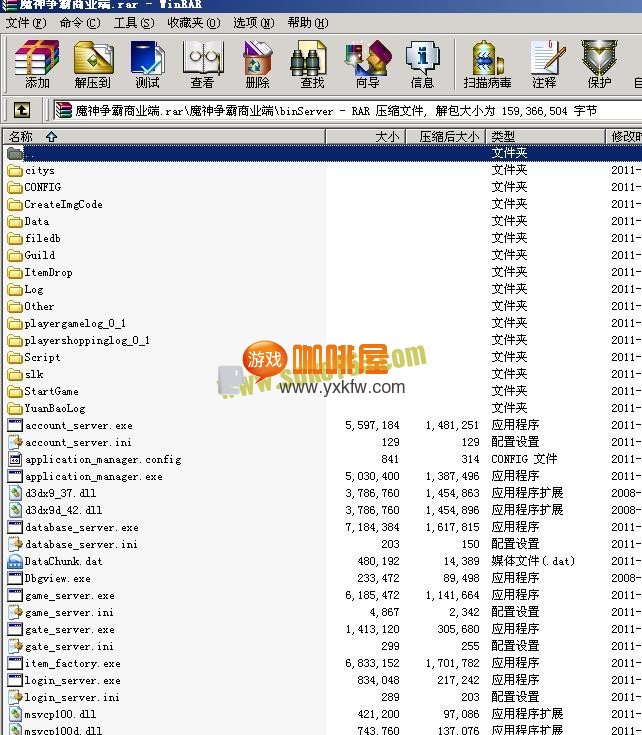Image resolution: width=642 pixels, height=735 pixels.
Task: Click the Test (测试) archive icon
Action: [x=147, y=64]
